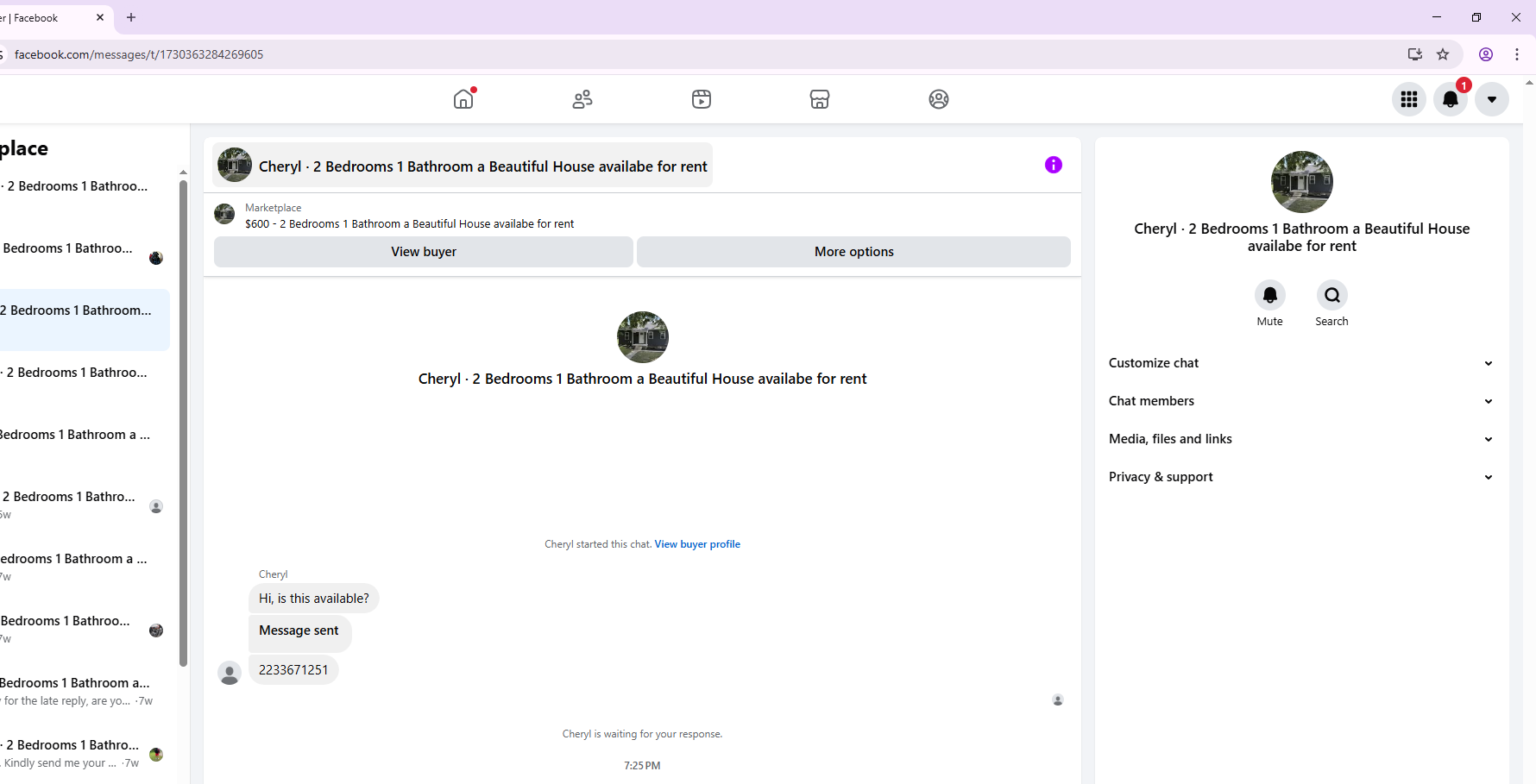Viewport: 1536px width, 784px height.
Task: Click the center house profile picture
Action: coord(643,337)
